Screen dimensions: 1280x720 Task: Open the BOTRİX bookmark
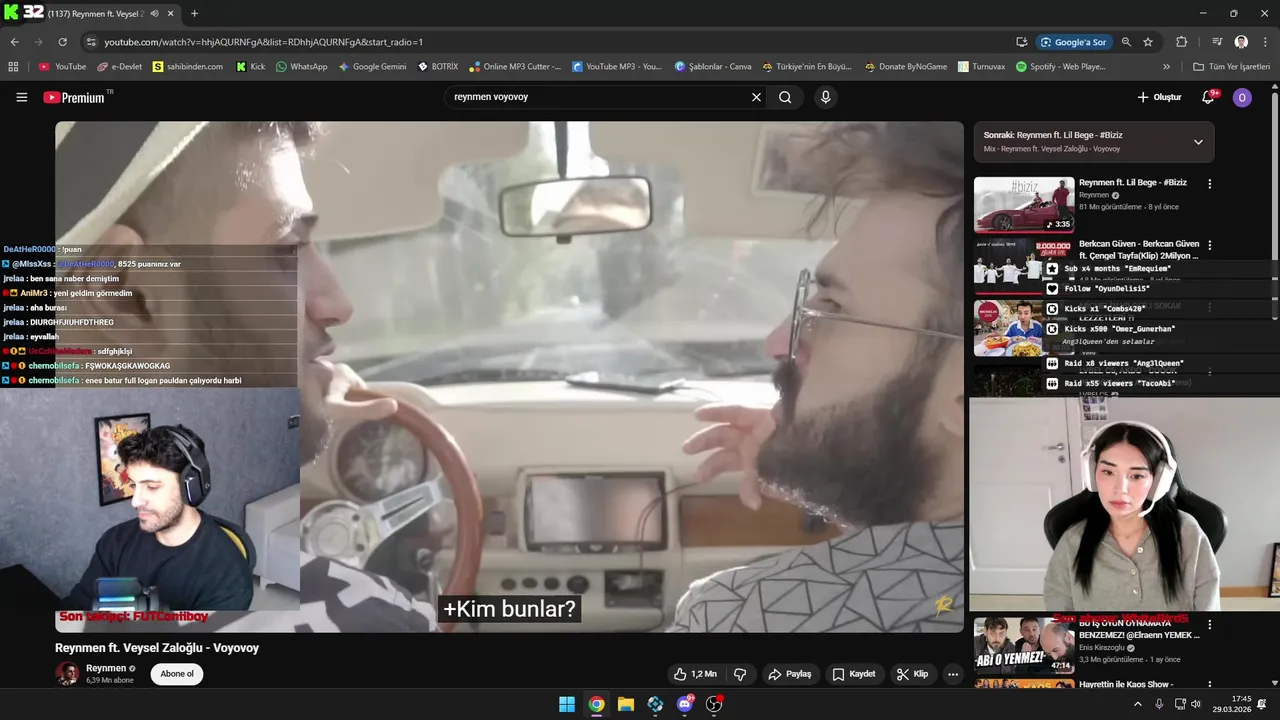(x=438, y=67)
